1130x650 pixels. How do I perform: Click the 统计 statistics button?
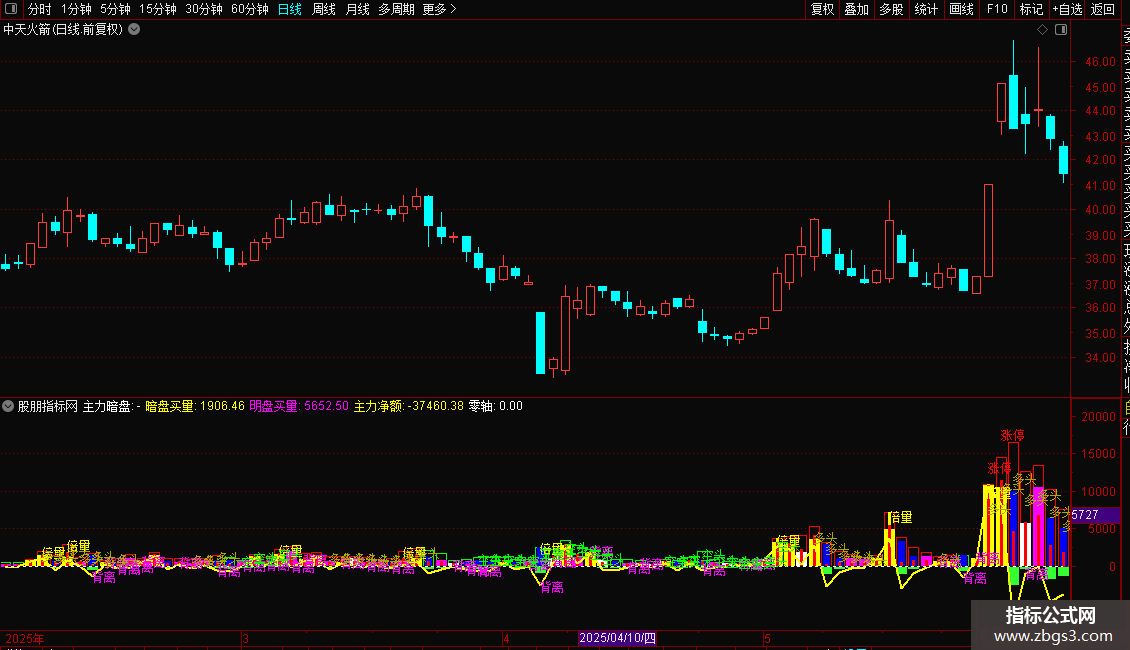coord(926,9)
